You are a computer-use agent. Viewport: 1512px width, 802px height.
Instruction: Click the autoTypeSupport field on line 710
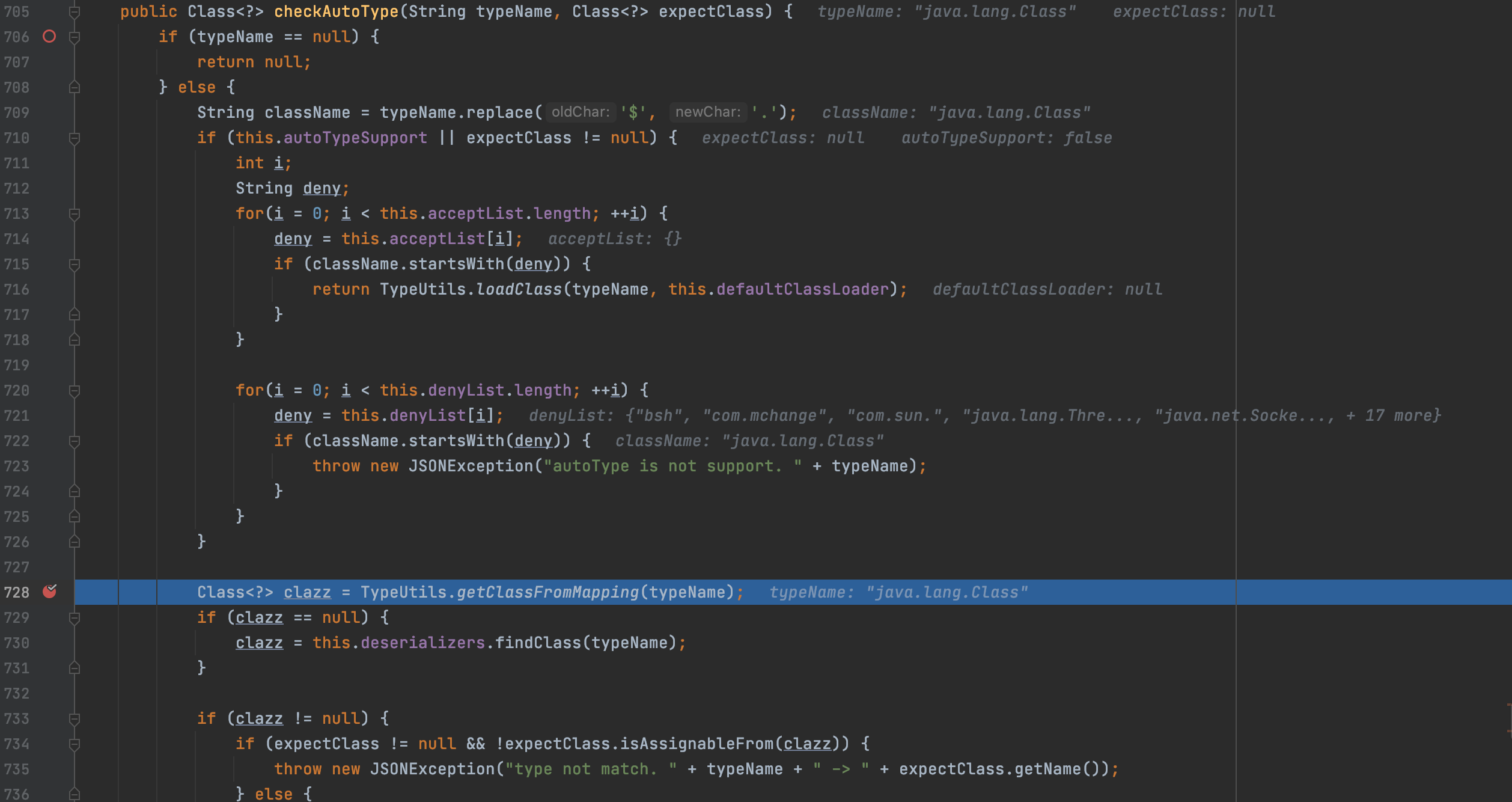355,138
